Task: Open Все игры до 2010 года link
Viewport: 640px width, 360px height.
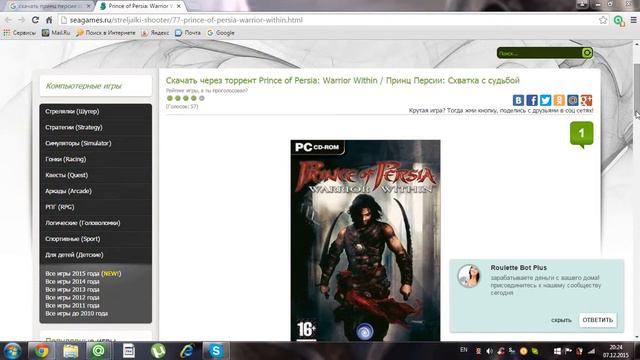Action: click(x=77, y=313)
